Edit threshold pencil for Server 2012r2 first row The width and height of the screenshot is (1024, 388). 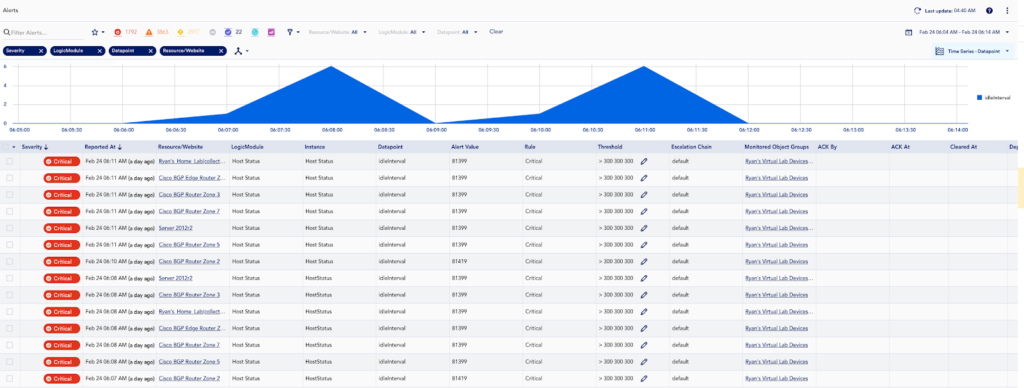tap(644, 228)
